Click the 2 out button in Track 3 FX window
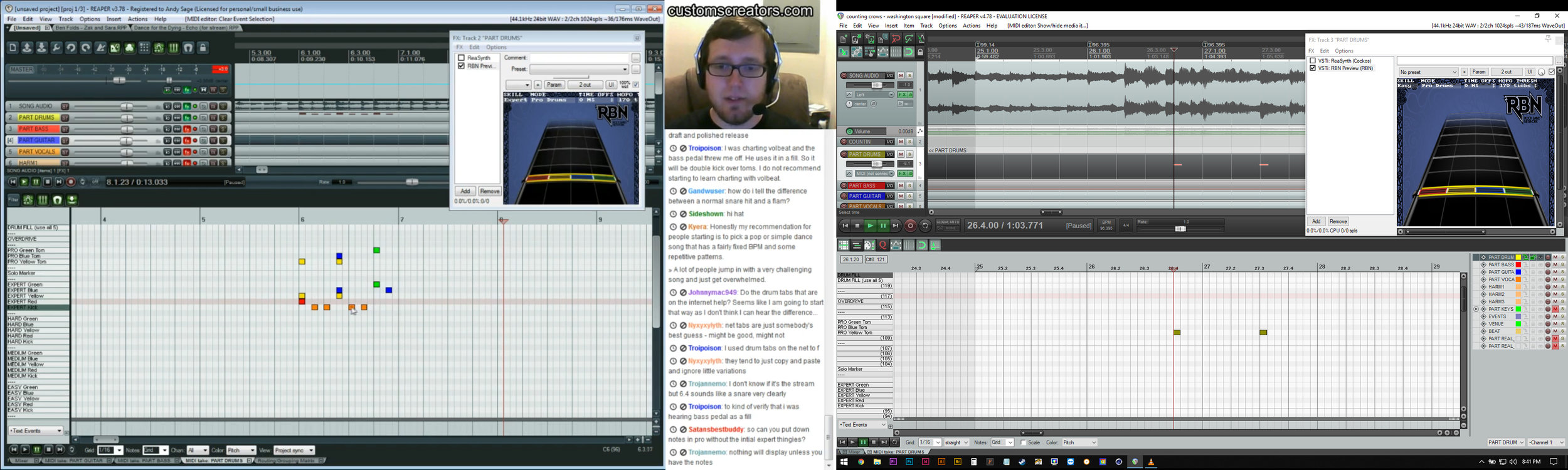1568x470 pixels. tap(1507, 72)
